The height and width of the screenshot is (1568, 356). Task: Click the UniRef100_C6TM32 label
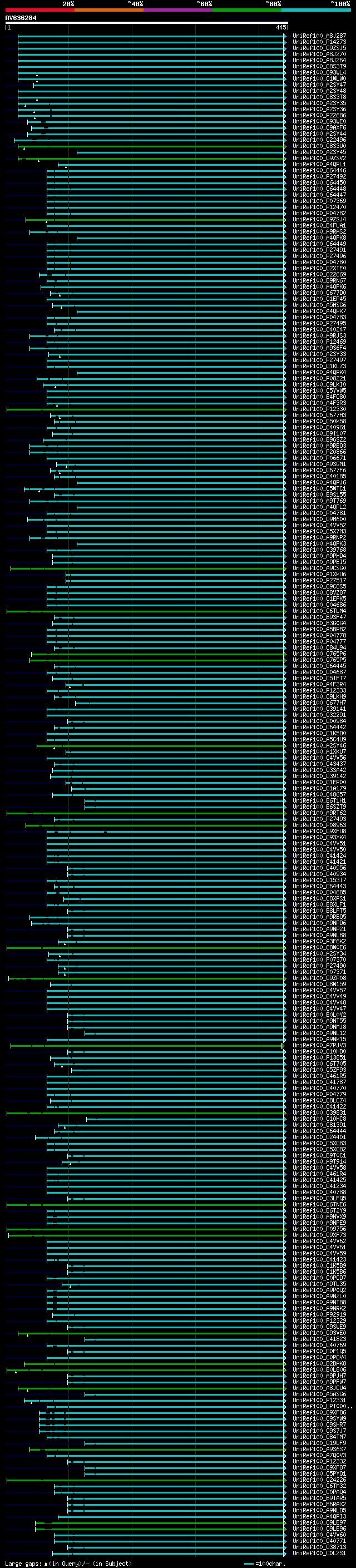point(319,1486)
